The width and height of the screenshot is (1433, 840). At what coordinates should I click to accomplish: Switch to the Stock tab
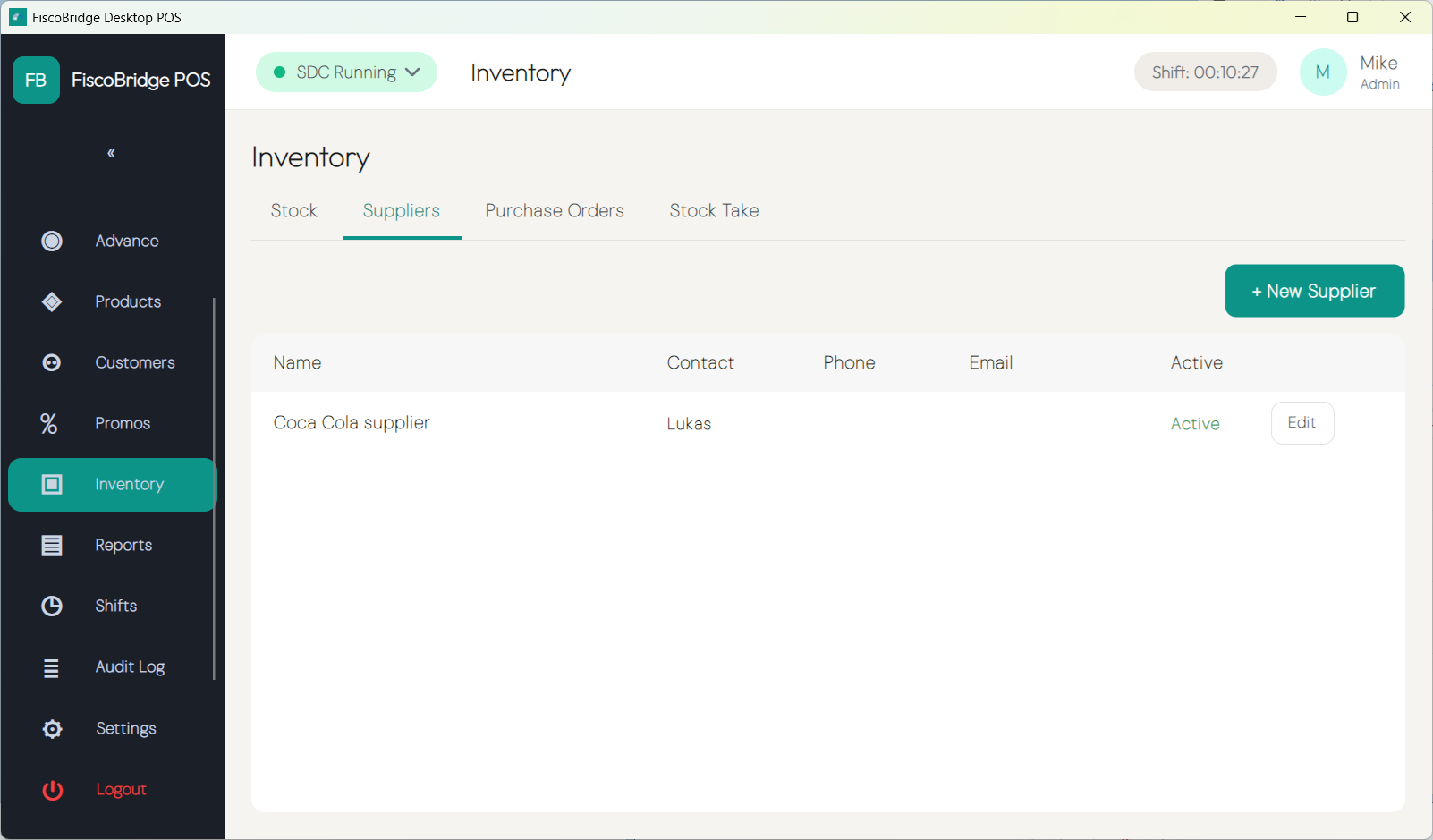tap(294, 211)
